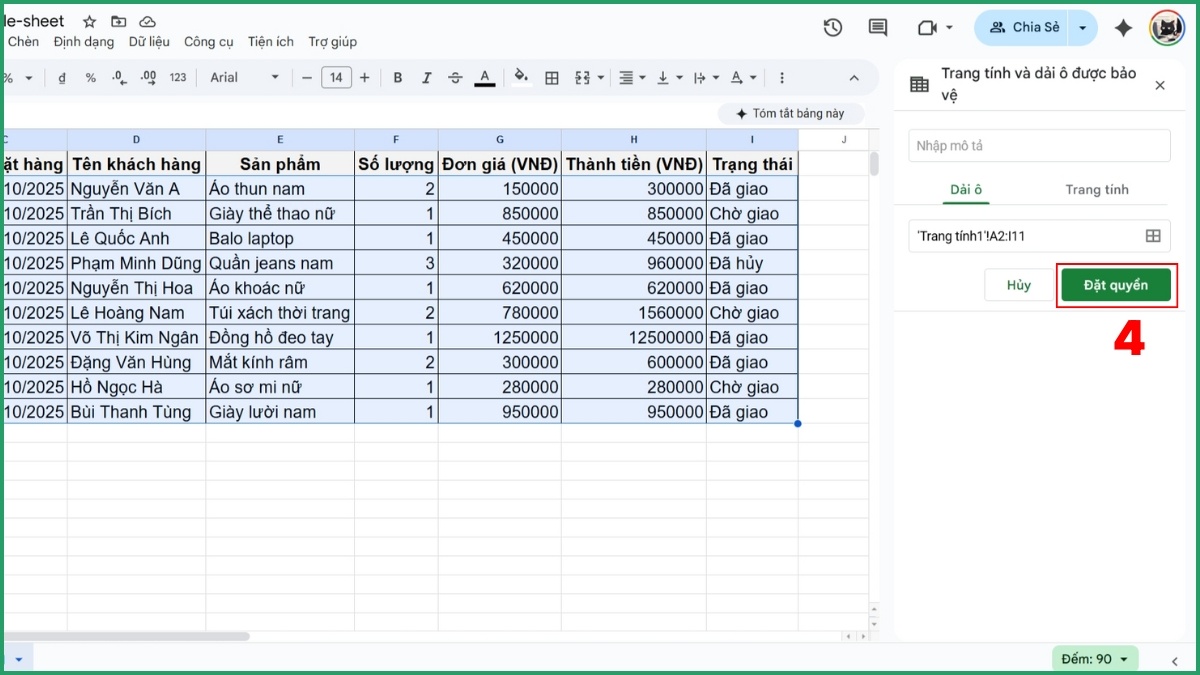Toggle italic formatting
Viewport: 1200px width, 675px height.
[x=427, y=78]
